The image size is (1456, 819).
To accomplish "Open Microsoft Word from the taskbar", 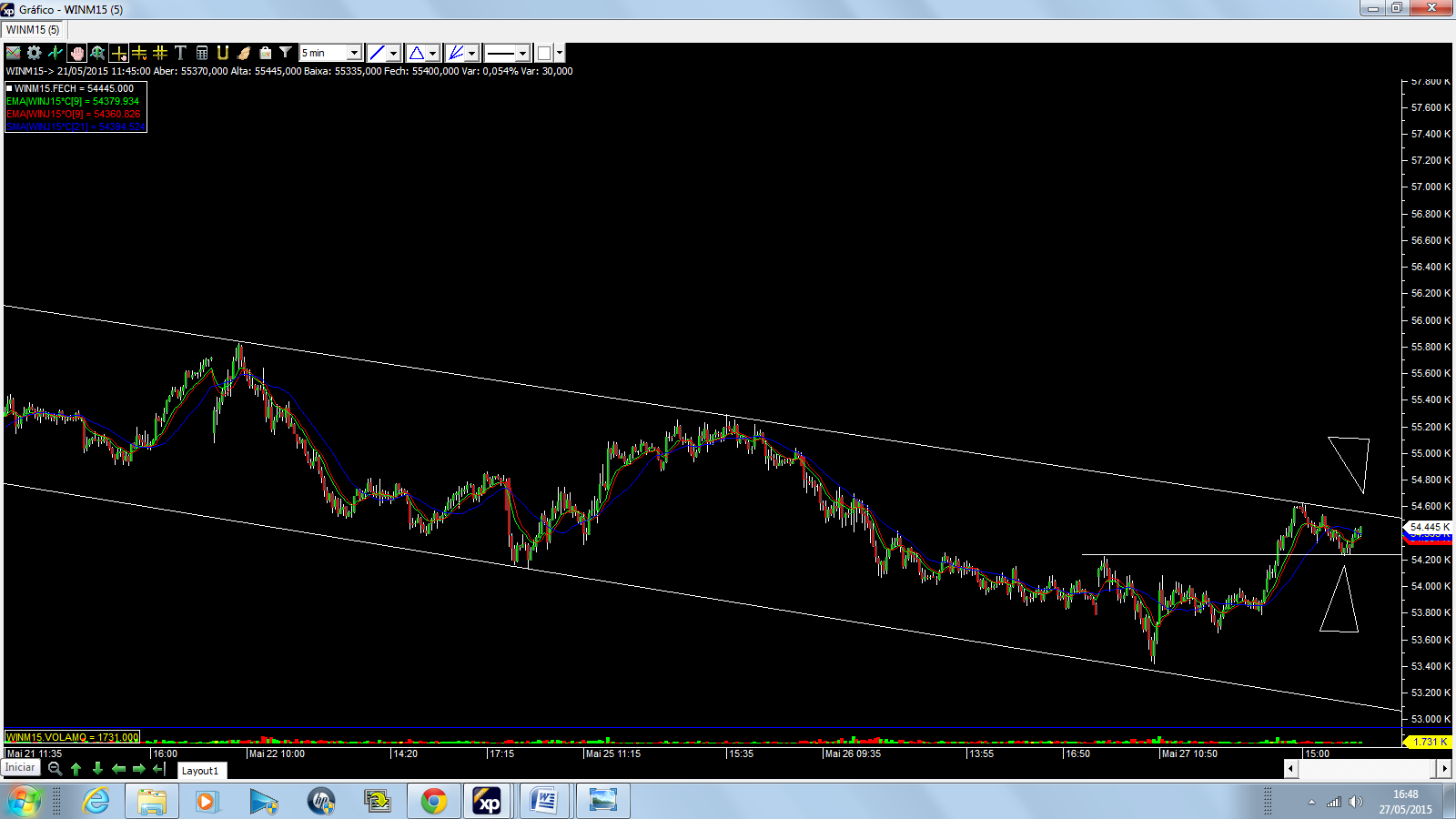I will coord(544,802).
